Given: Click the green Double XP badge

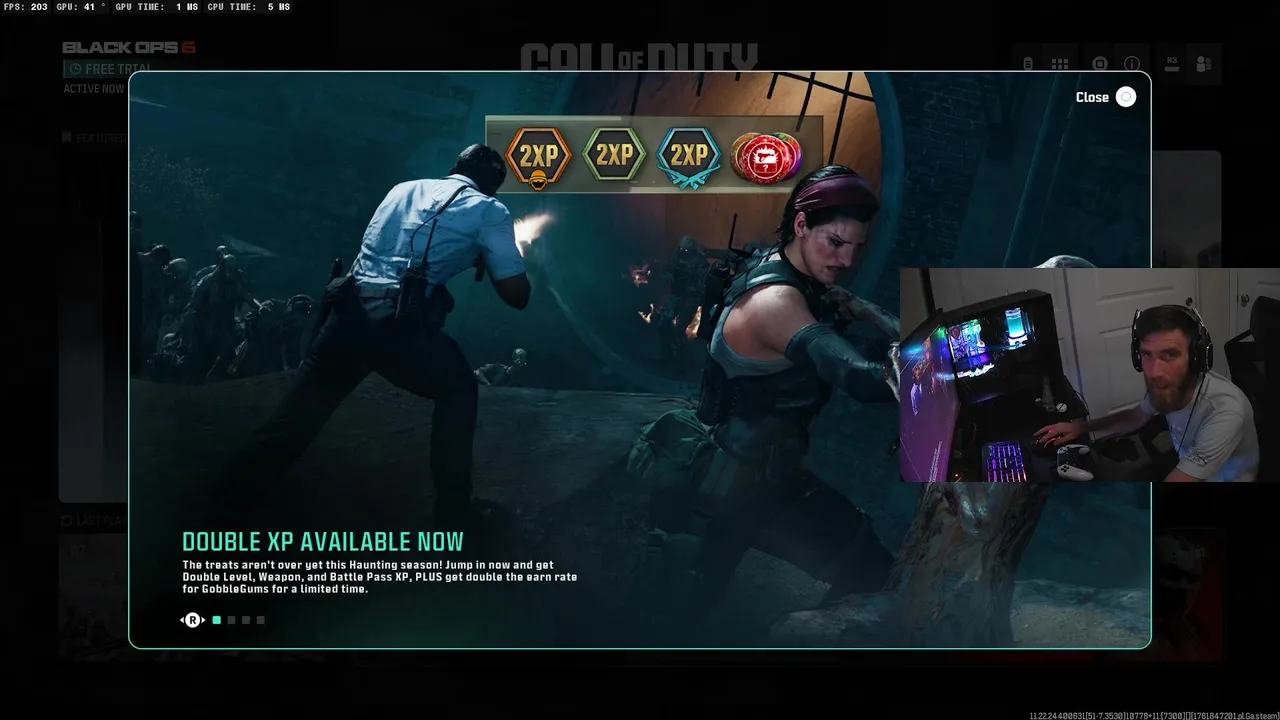Looking at the screenshot, I should 614,155.
